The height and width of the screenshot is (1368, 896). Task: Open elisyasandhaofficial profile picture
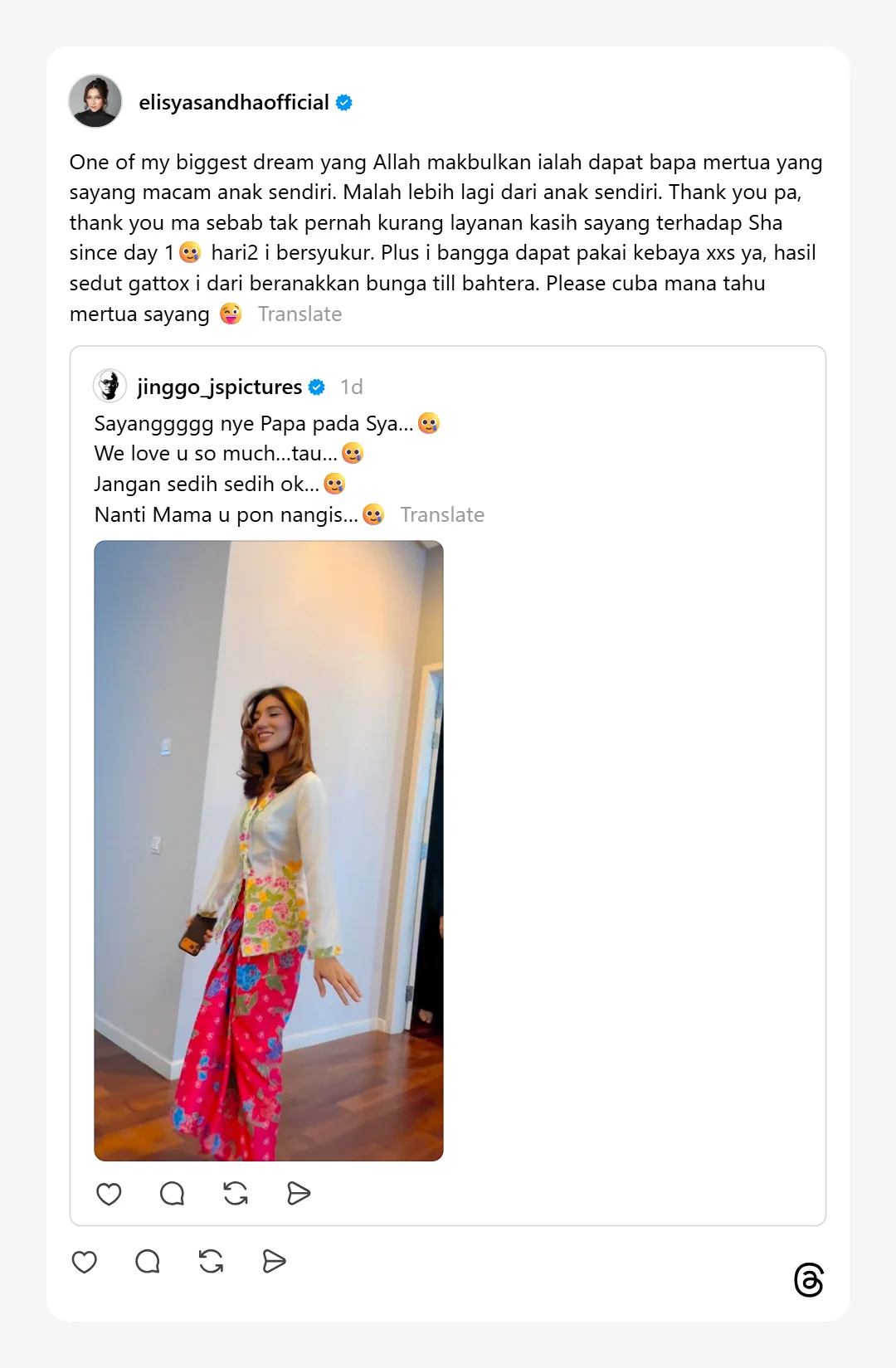pyautogui.click(x=95, y=101)
